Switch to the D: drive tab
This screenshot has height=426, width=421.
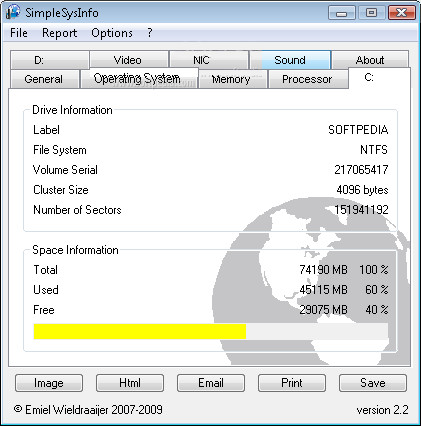pyautogui.click(x=49, y=60)
